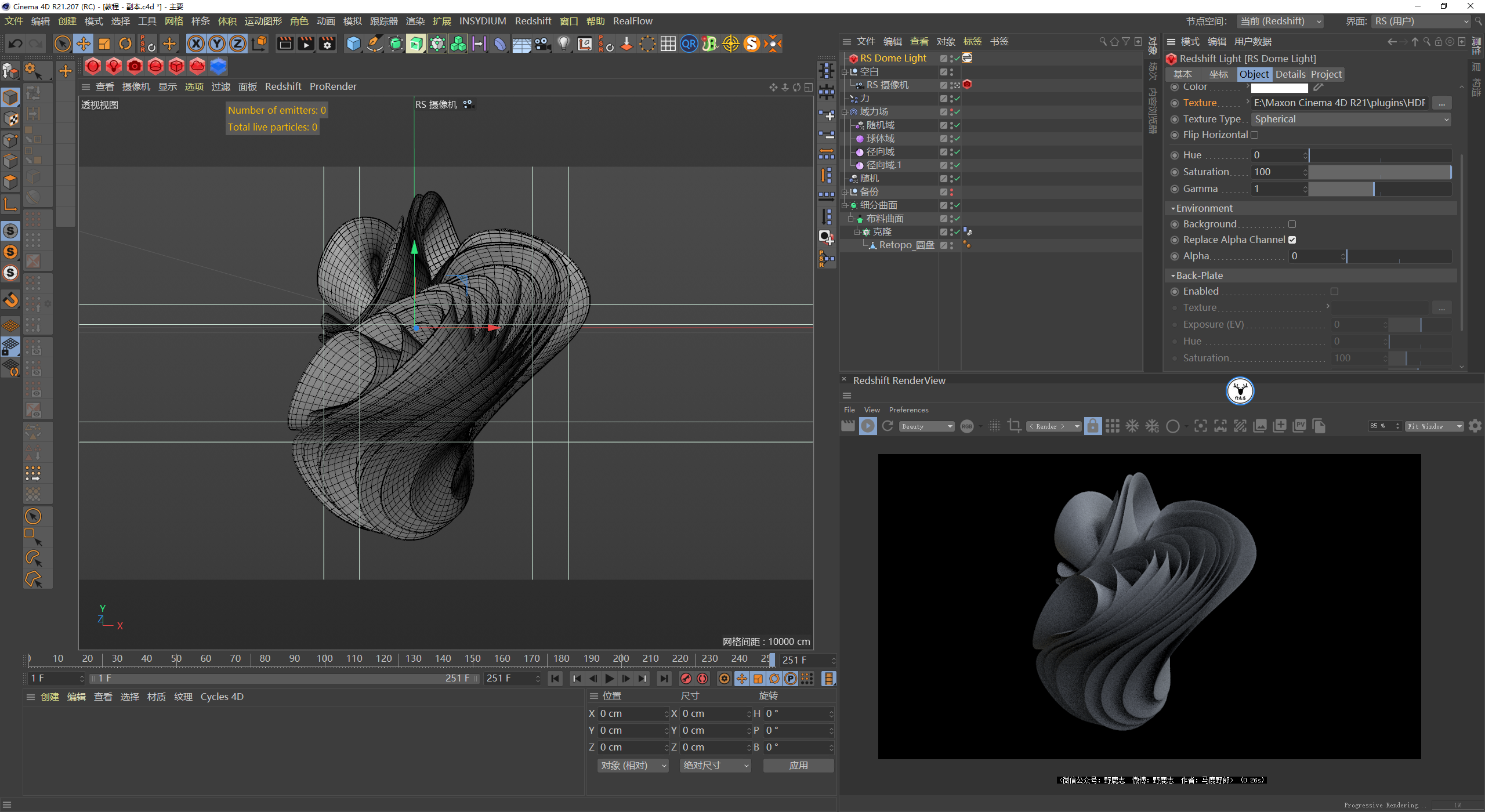This screenshot has height=812, width=1485.
Task: Open the Redshift menu in the menu bar
Action: pyautogui.click(x=533, y=21)
